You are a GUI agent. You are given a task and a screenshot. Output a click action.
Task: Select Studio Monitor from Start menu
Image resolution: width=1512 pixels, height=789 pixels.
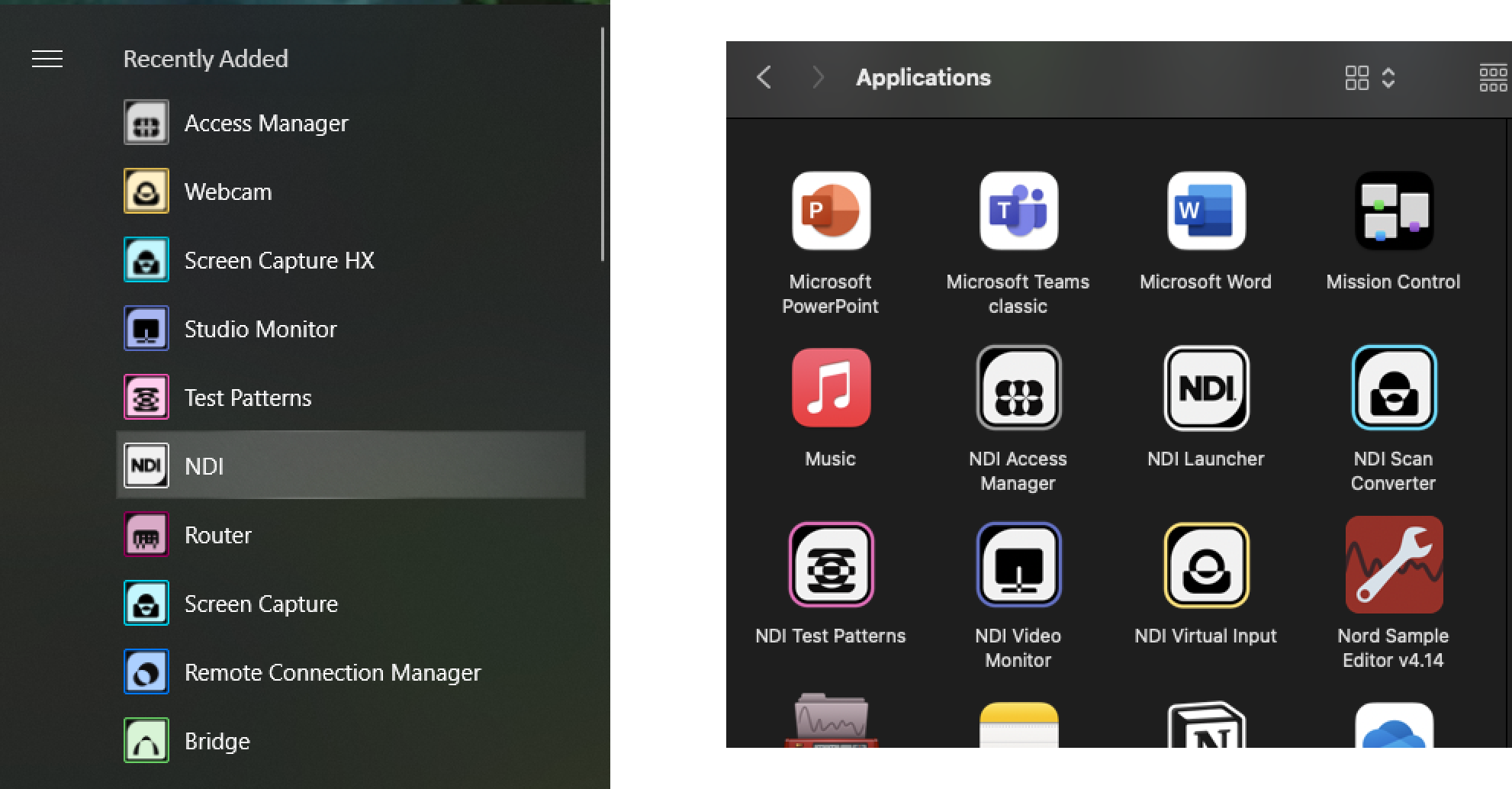pos(260,329)
